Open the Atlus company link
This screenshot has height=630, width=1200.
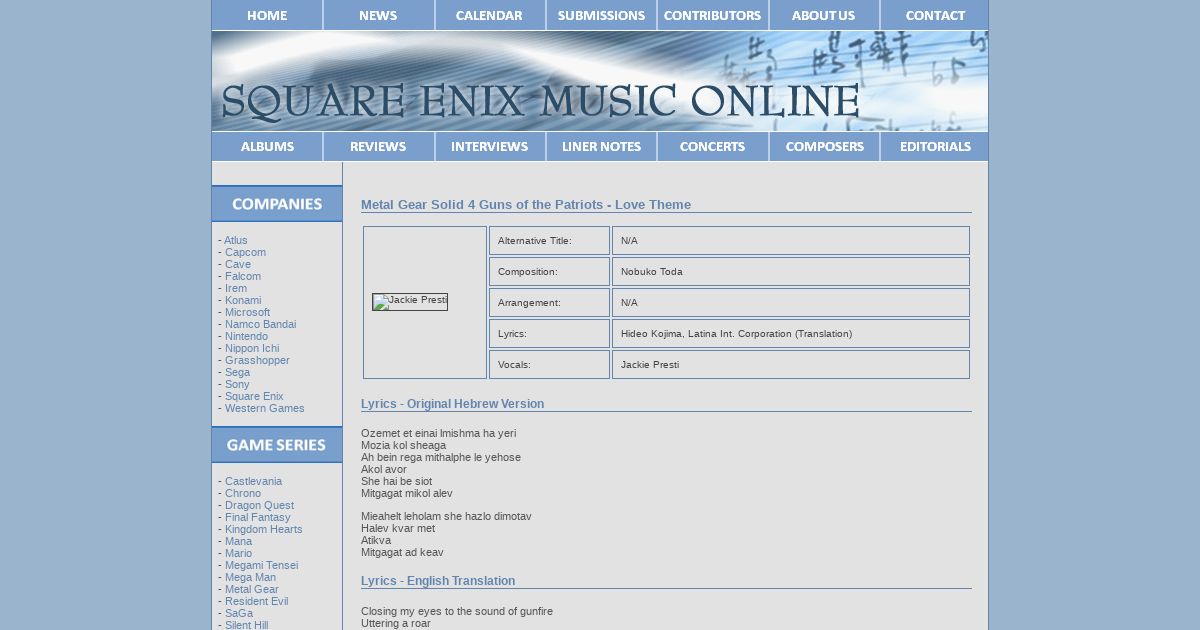(235, 240)
